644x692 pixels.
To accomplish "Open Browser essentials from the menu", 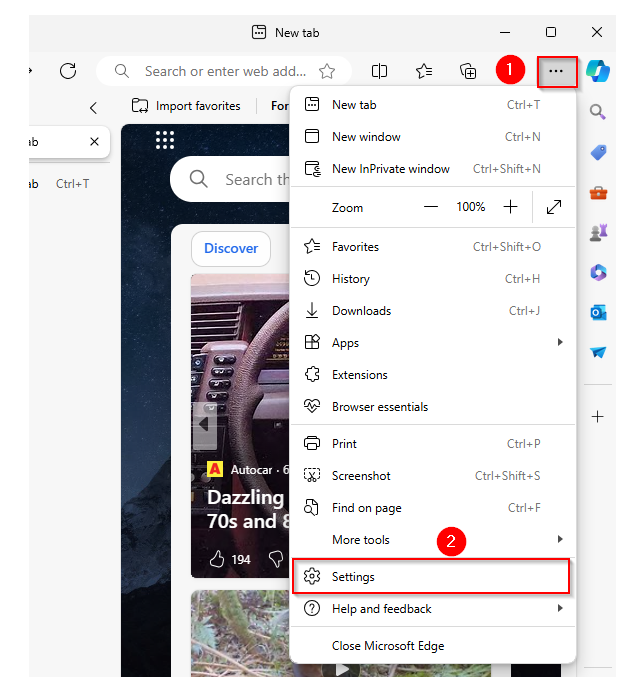I will [433, 406].
